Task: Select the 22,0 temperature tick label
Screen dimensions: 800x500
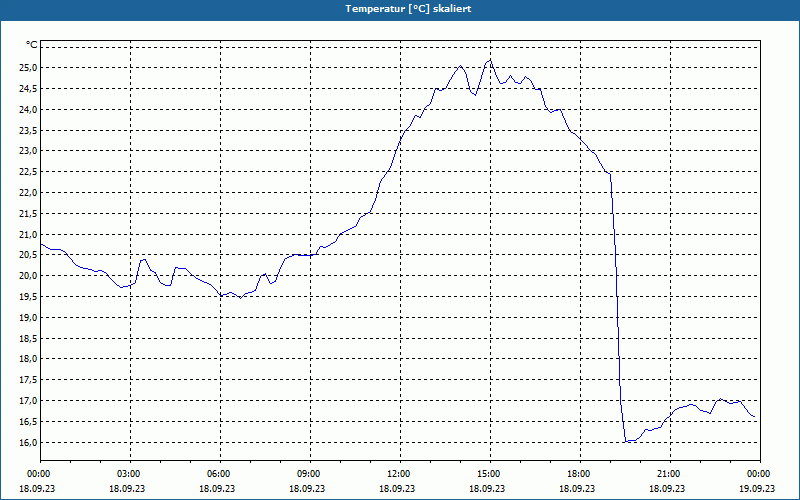Action: point(29,192)
